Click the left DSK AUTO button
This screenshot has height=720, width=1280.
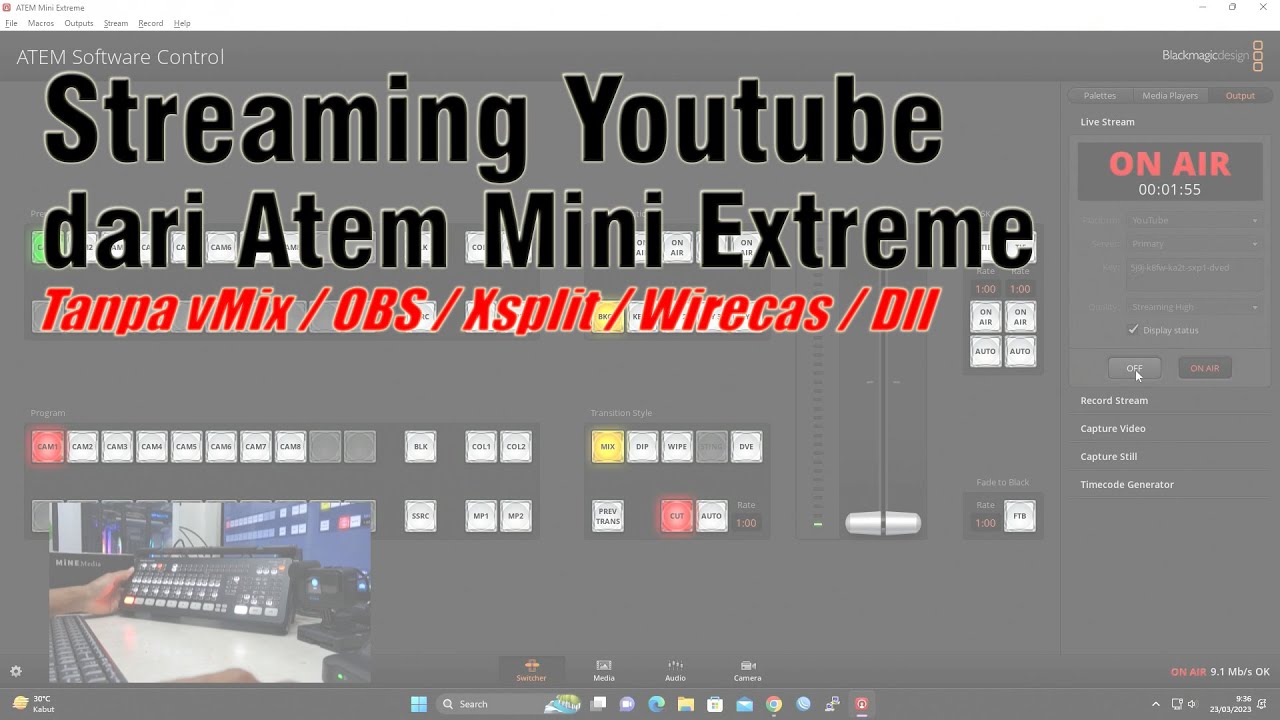[x=985, y=351]
